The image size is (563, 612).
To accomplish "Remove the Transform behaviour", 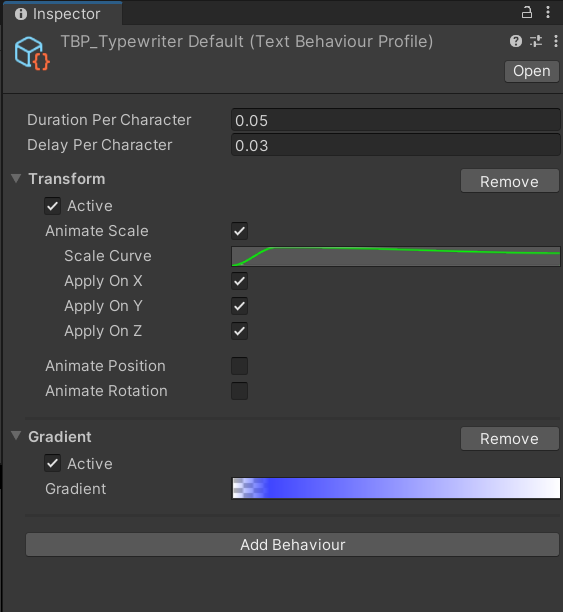I will pos(510,181).
